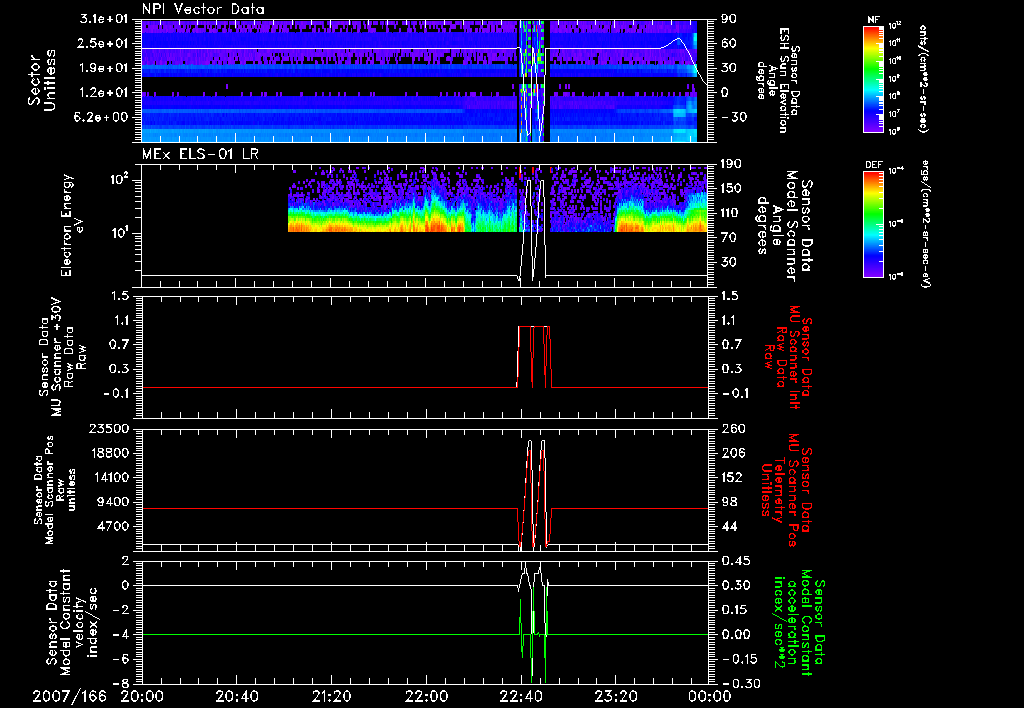
Task: Click the 21:20 time axis label
Action: pos(332,697)
